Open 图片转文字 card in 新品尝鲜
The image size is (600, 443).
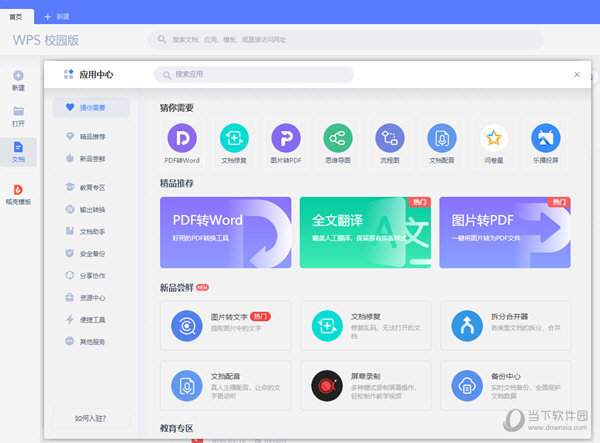click(226, 326)
